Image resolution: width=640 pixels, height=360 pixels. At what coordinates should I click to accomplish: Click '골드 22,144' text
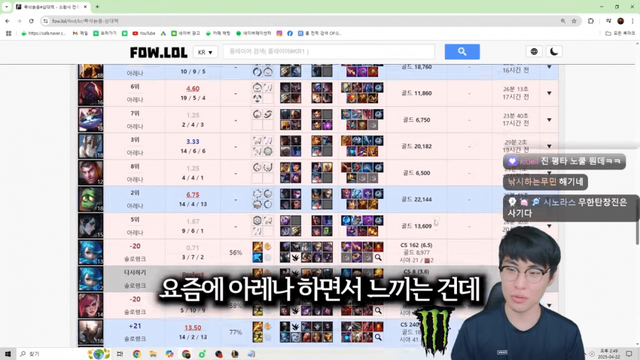point(416,199)
